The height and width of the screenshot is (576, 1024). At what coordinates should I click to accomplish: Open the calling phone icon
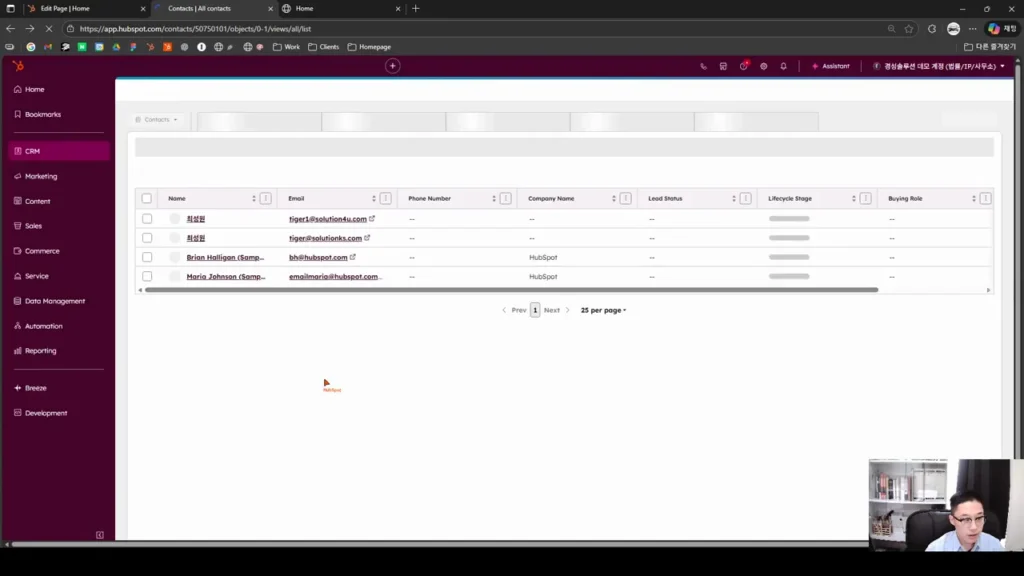point(703,67)
